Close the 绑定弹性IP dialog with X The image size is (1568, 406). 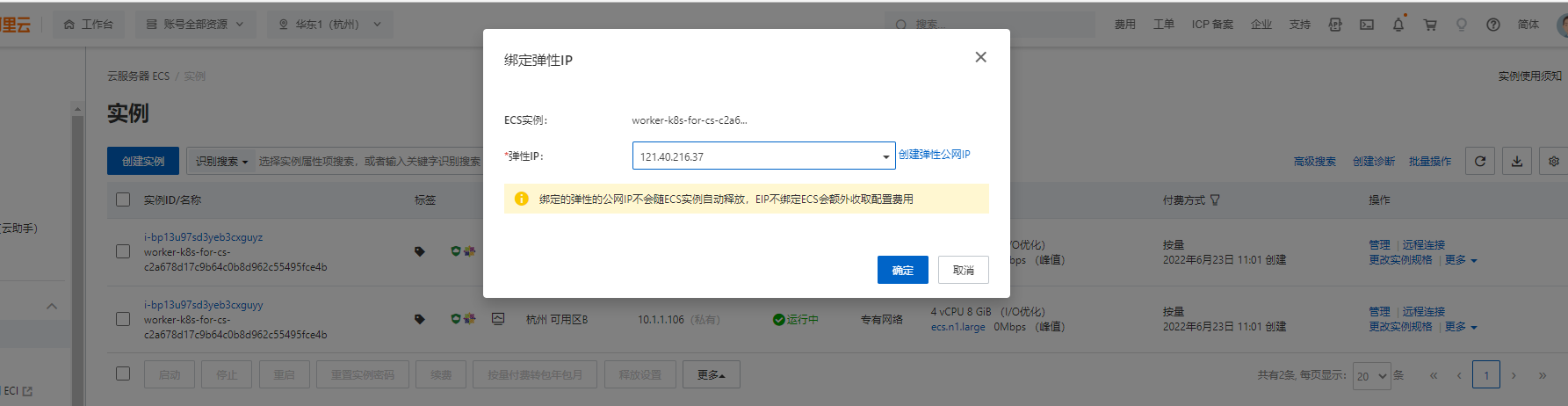point(980,57)
